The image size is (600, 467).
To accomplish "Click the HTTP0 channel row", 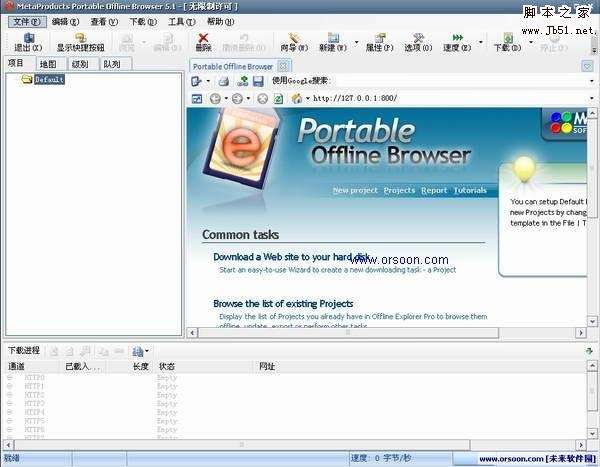I will click(x=295, y=377).
